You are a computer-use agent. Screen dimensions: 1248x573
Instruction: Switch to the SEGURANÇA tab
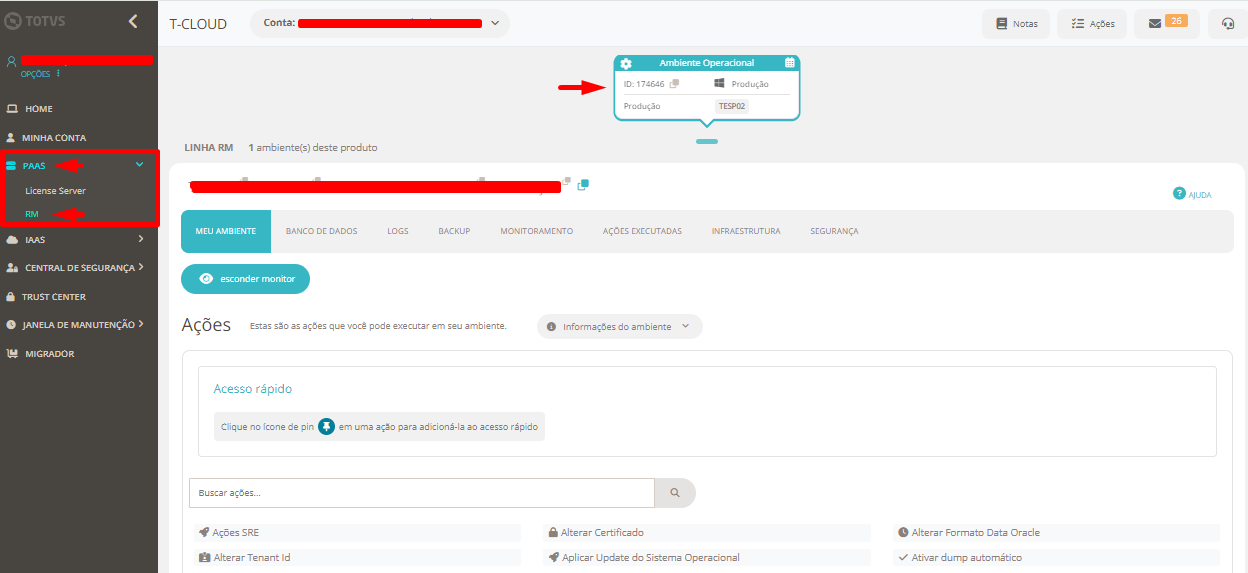click(834, 231)
